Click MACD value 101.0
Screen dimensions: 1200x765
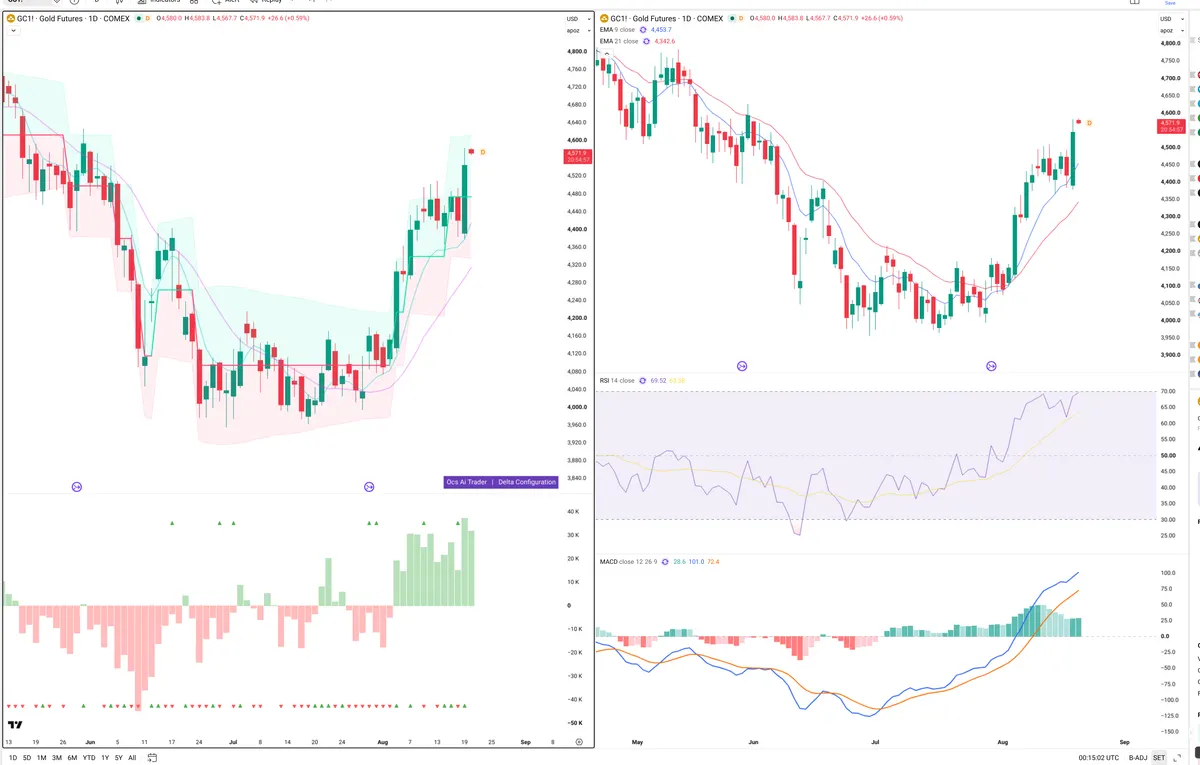[697, 562]
